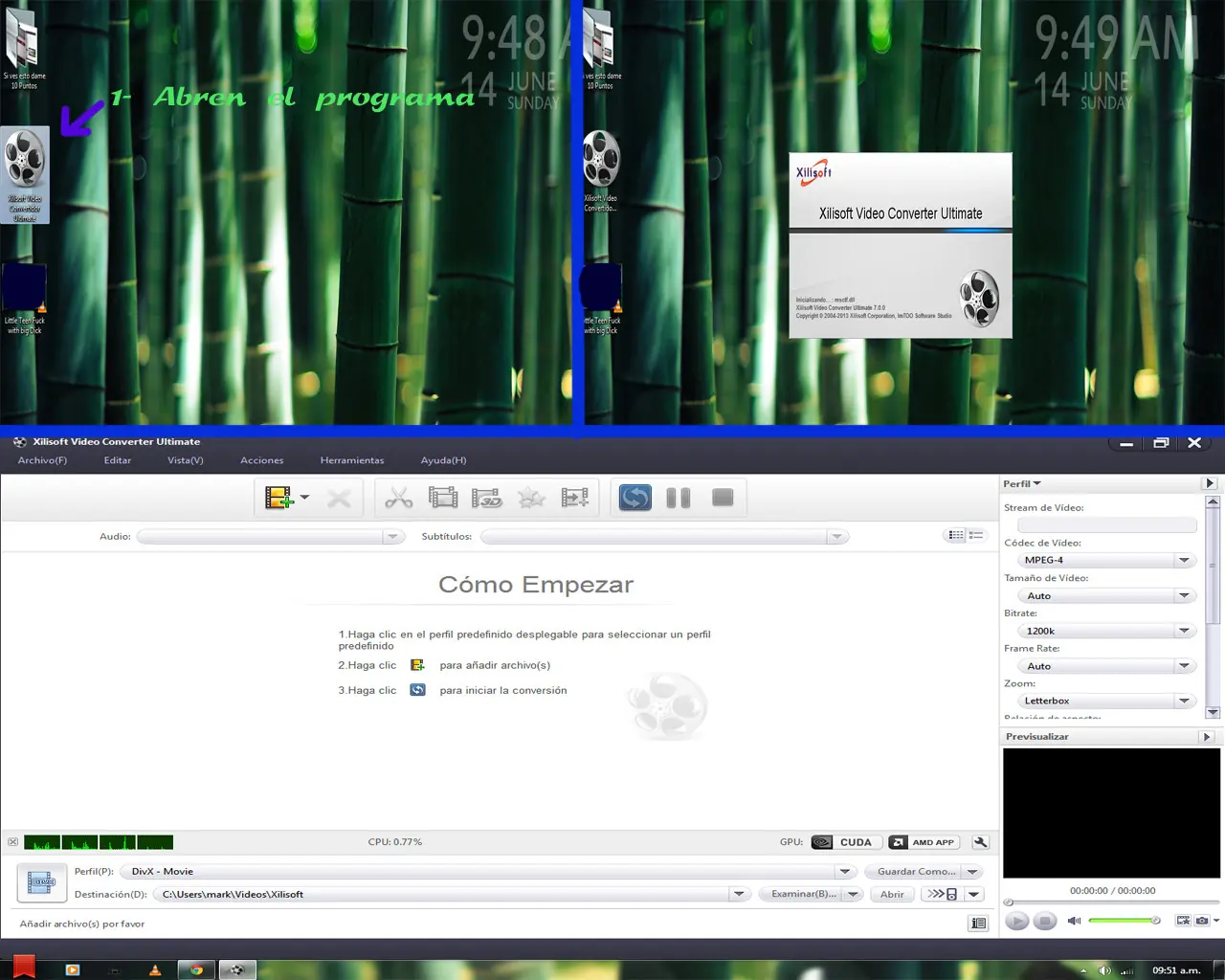Switch to detailed list view mode

pos(956,535)
